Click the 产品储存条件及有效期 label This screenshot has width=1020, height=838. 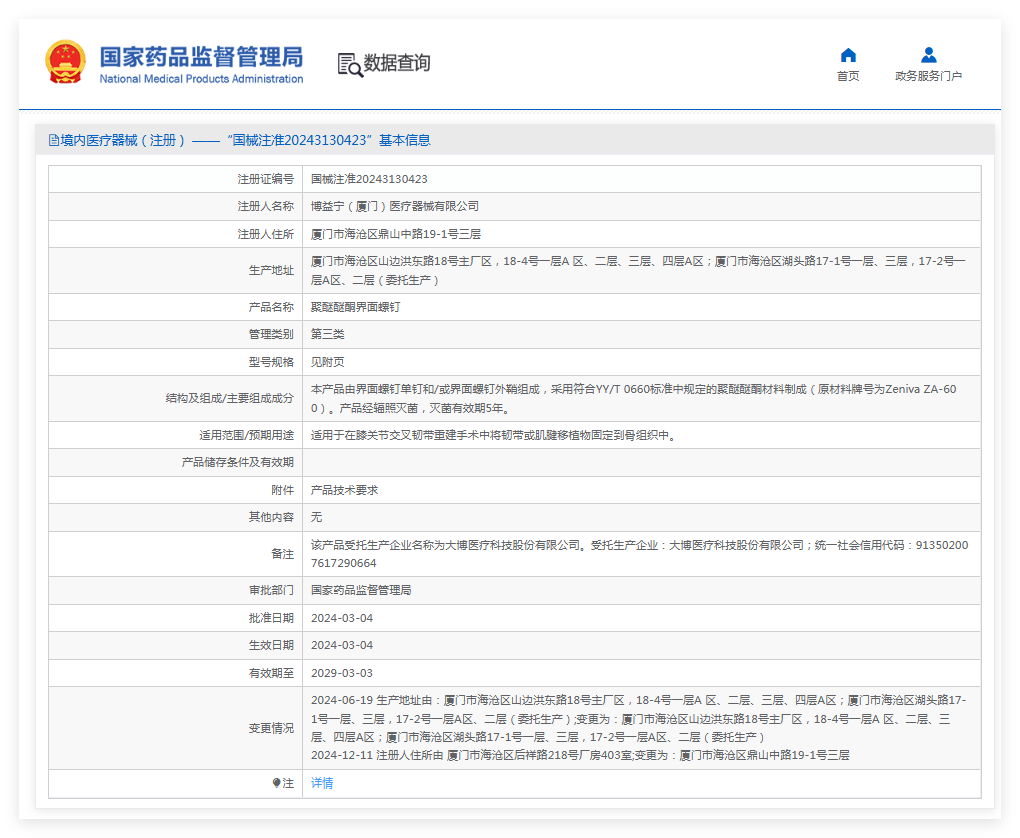(237, 463)
